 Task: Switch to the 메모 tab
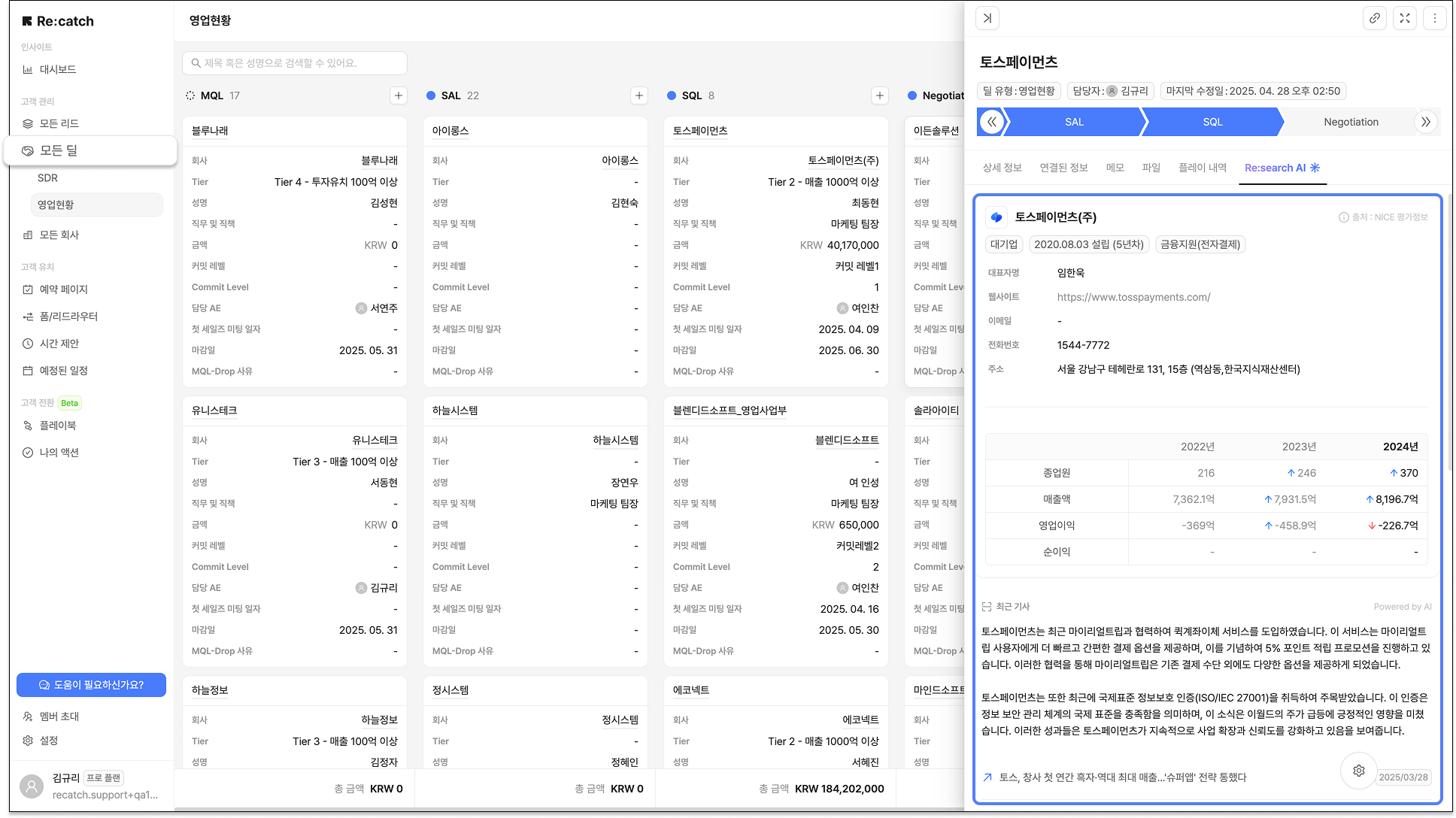pyautogui.click(x=1115, y=168)
